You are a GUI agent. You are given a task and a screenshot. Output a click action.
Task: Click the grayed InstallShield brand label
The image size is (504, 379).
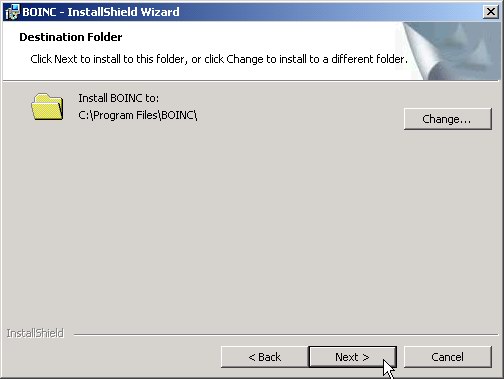coord(35,333)
